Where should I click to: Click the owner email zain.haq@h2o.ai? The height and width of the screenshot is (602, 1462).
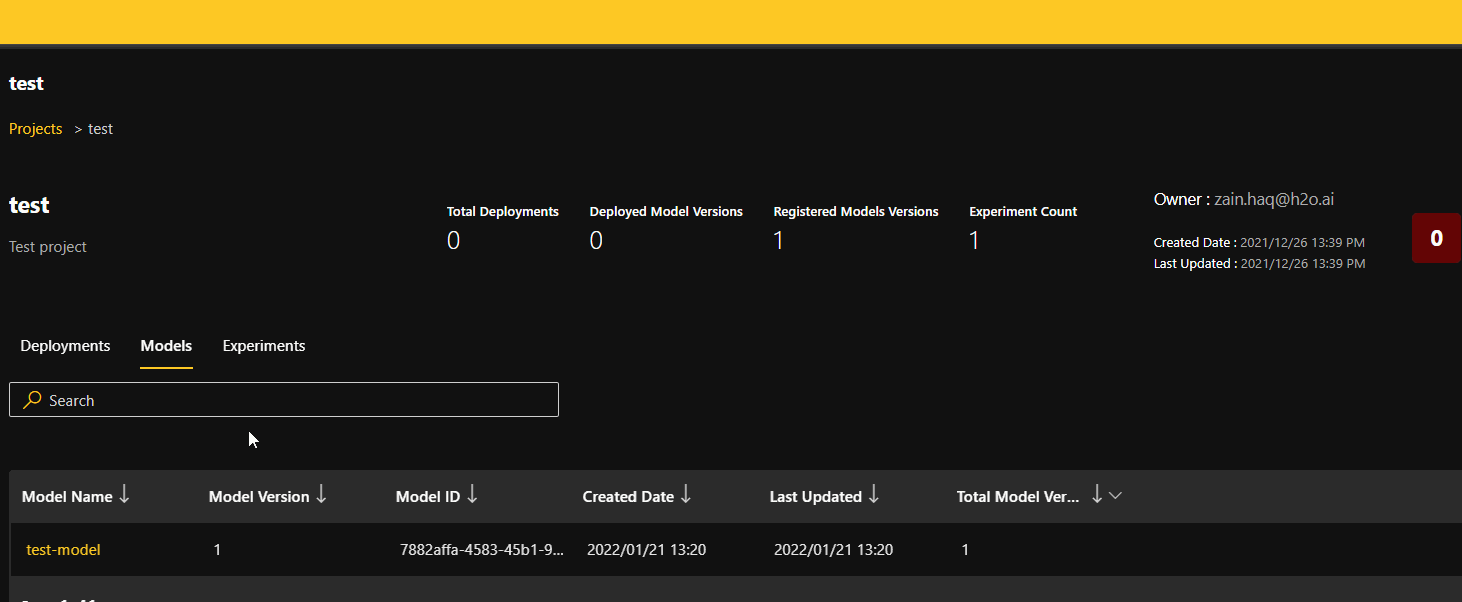coord(1274,199)
